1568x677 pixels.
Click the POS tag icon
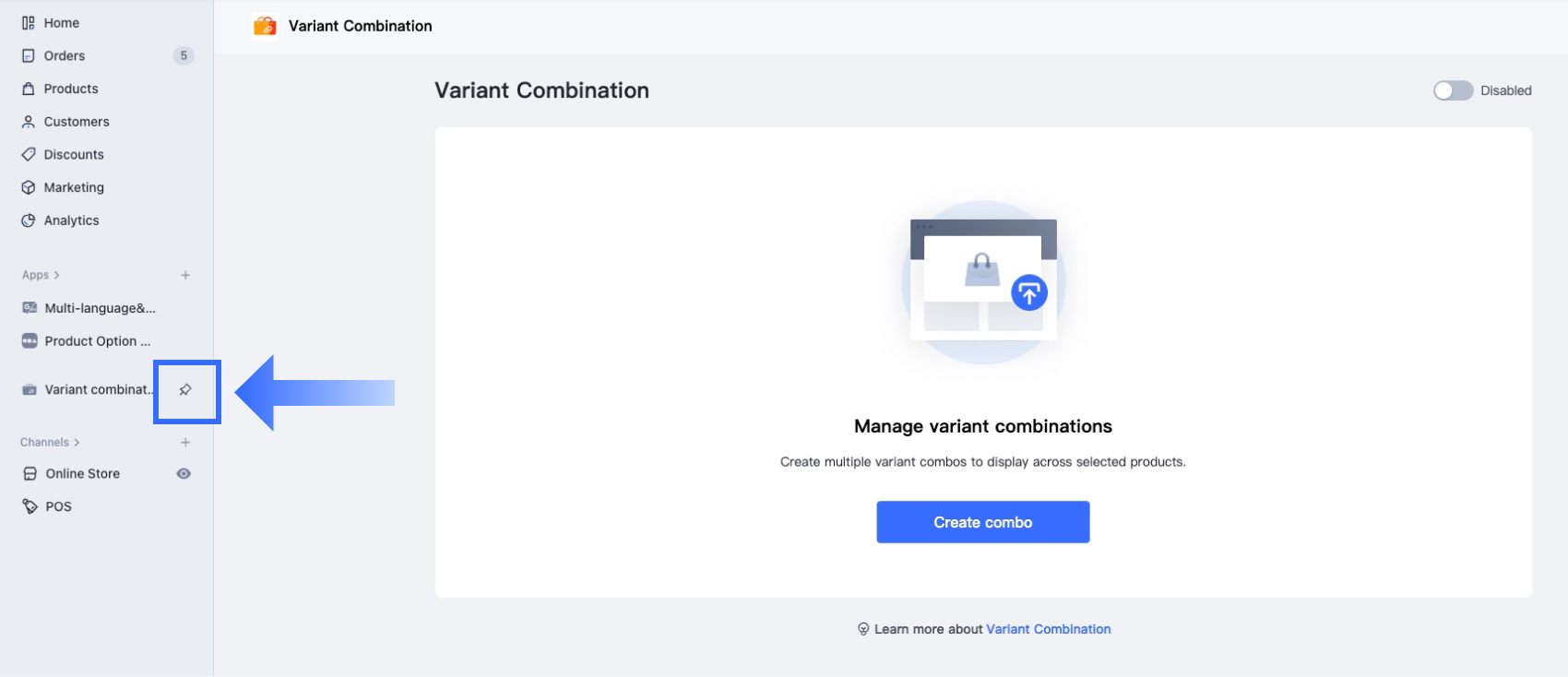30,506
